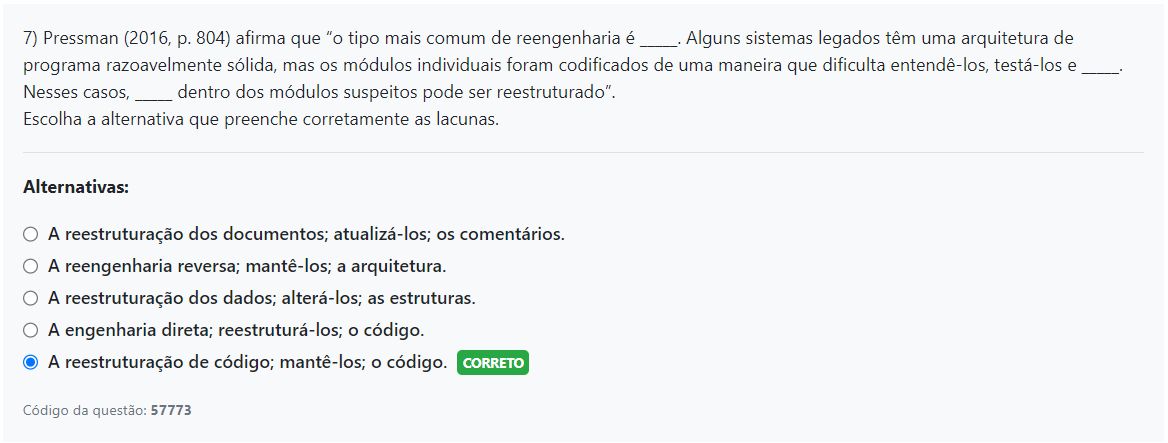Viewport: 1168px width, 443px height.
Task: Click the green CORRETO badge
Action: (492, 363)
